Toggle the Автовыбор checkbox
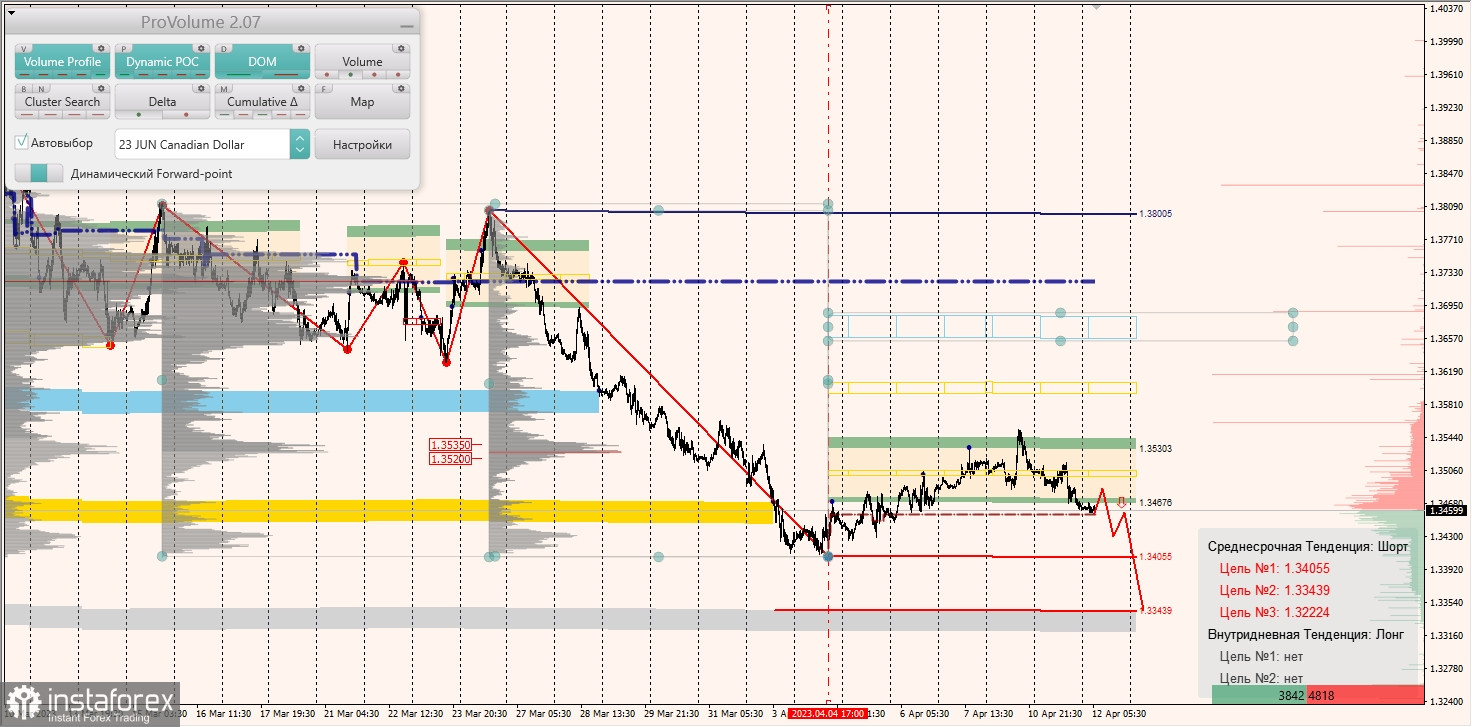This screenshot has width=1472, height=727. click(x=22, y=142)
